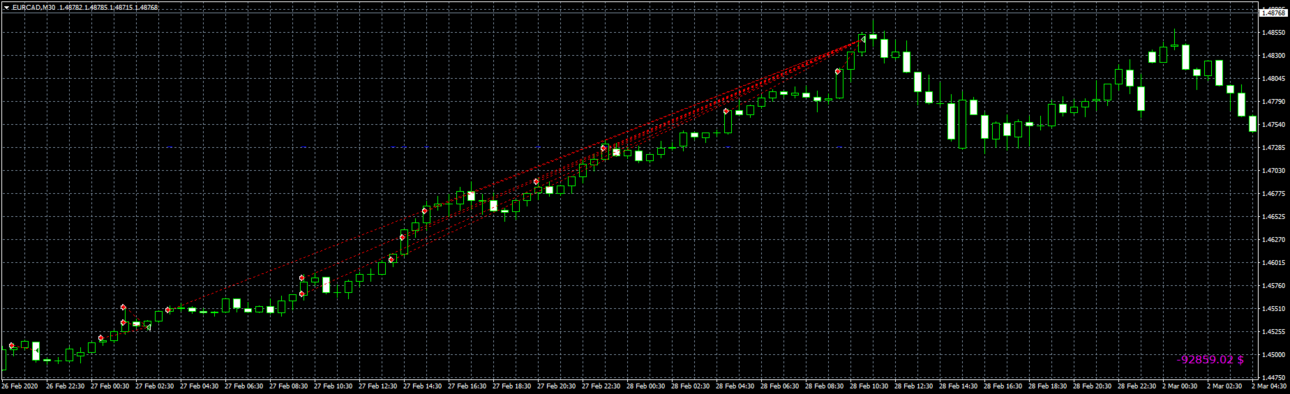Click the 1.48550 price axis label

coord(1274,33)
